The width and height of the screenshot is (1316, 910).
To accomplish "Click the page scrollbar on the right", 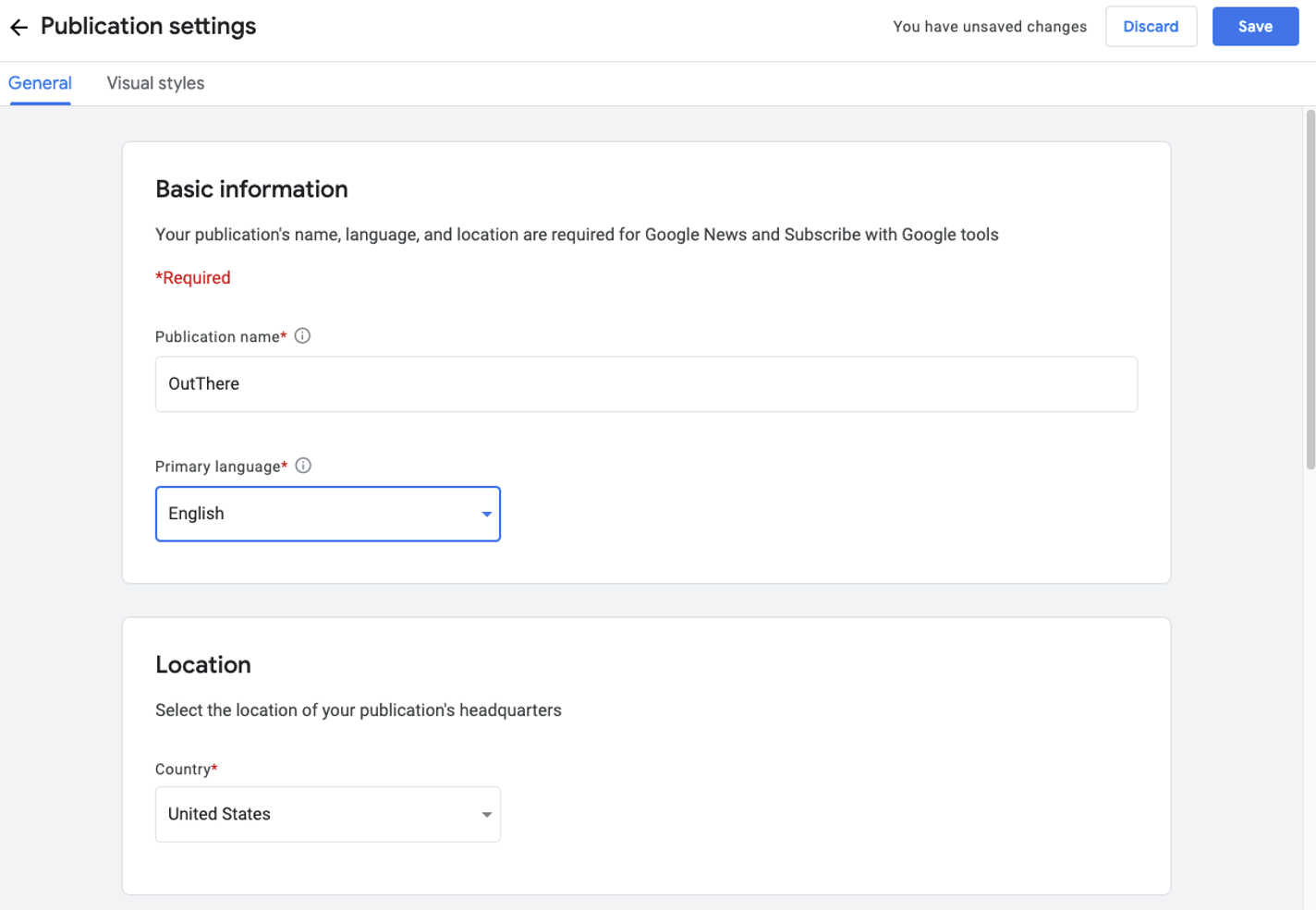I will click(1310, 277).
